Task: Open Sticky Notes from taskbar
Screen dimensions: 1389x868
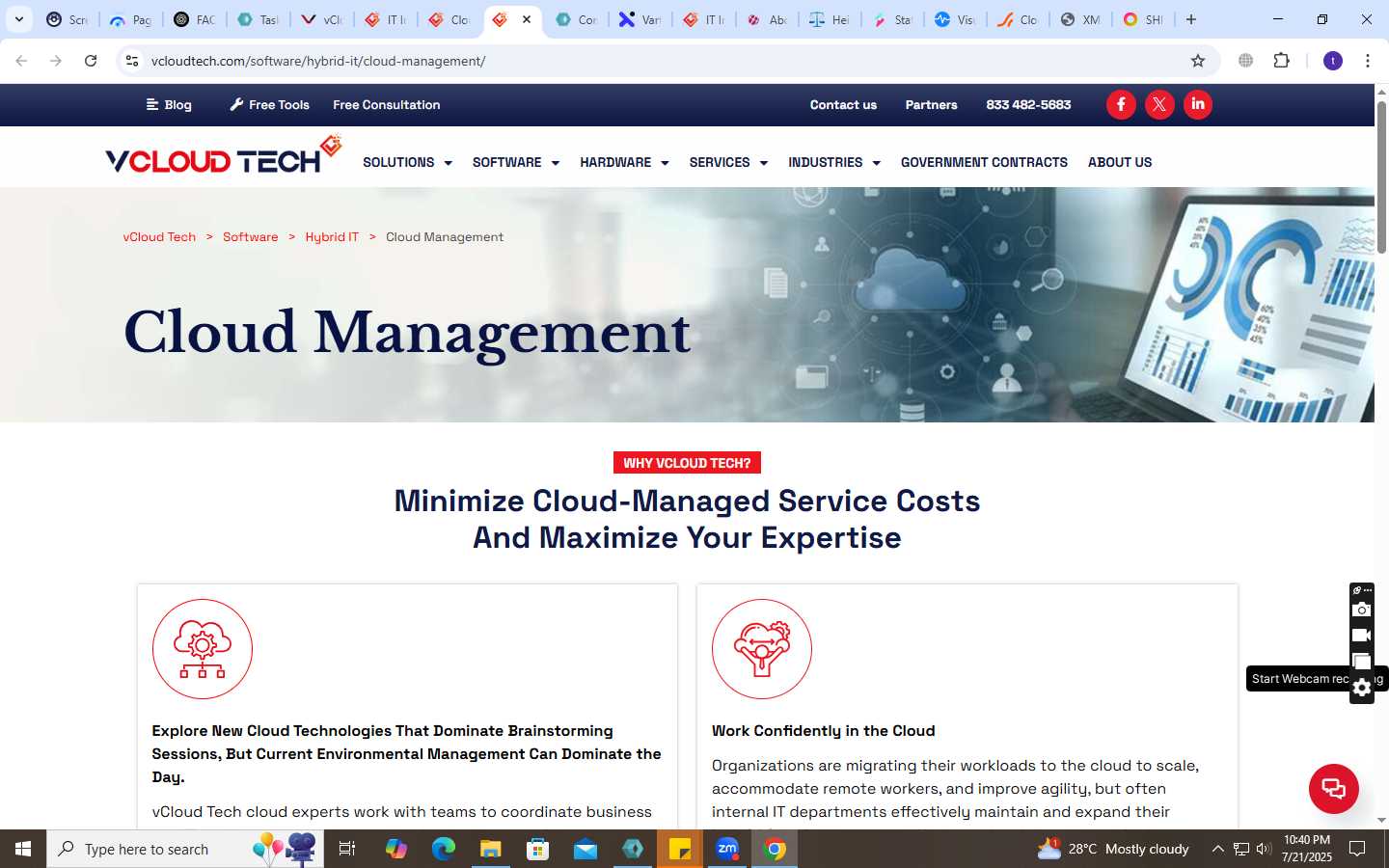Action: tap(680, 849)
